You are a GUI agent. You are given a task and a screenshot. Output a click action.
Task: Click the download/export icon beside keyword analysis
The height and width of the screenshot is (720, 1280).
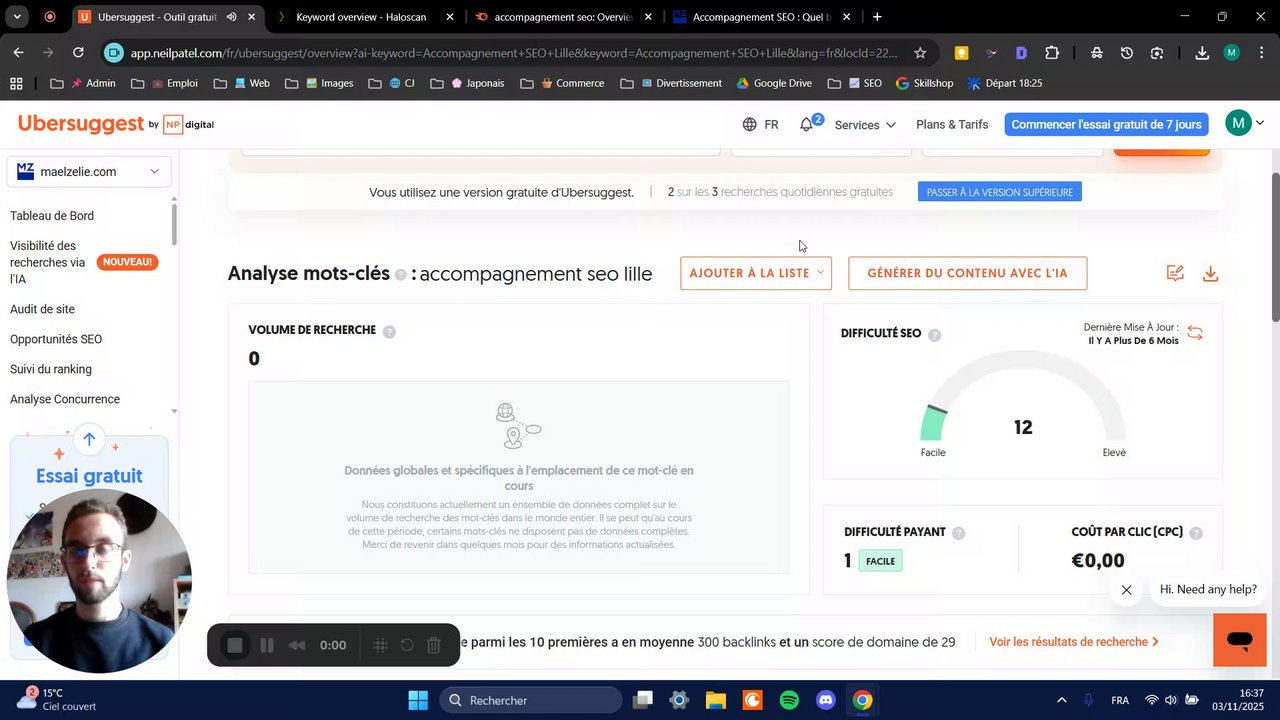click(1210, 274)
